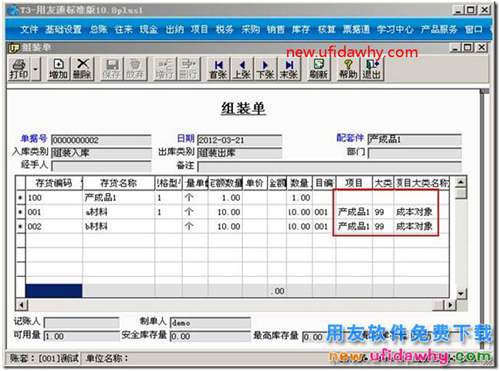Click the 可用量 field showing 1.00
The image size is (500, 371).
[x=82, y=336]
